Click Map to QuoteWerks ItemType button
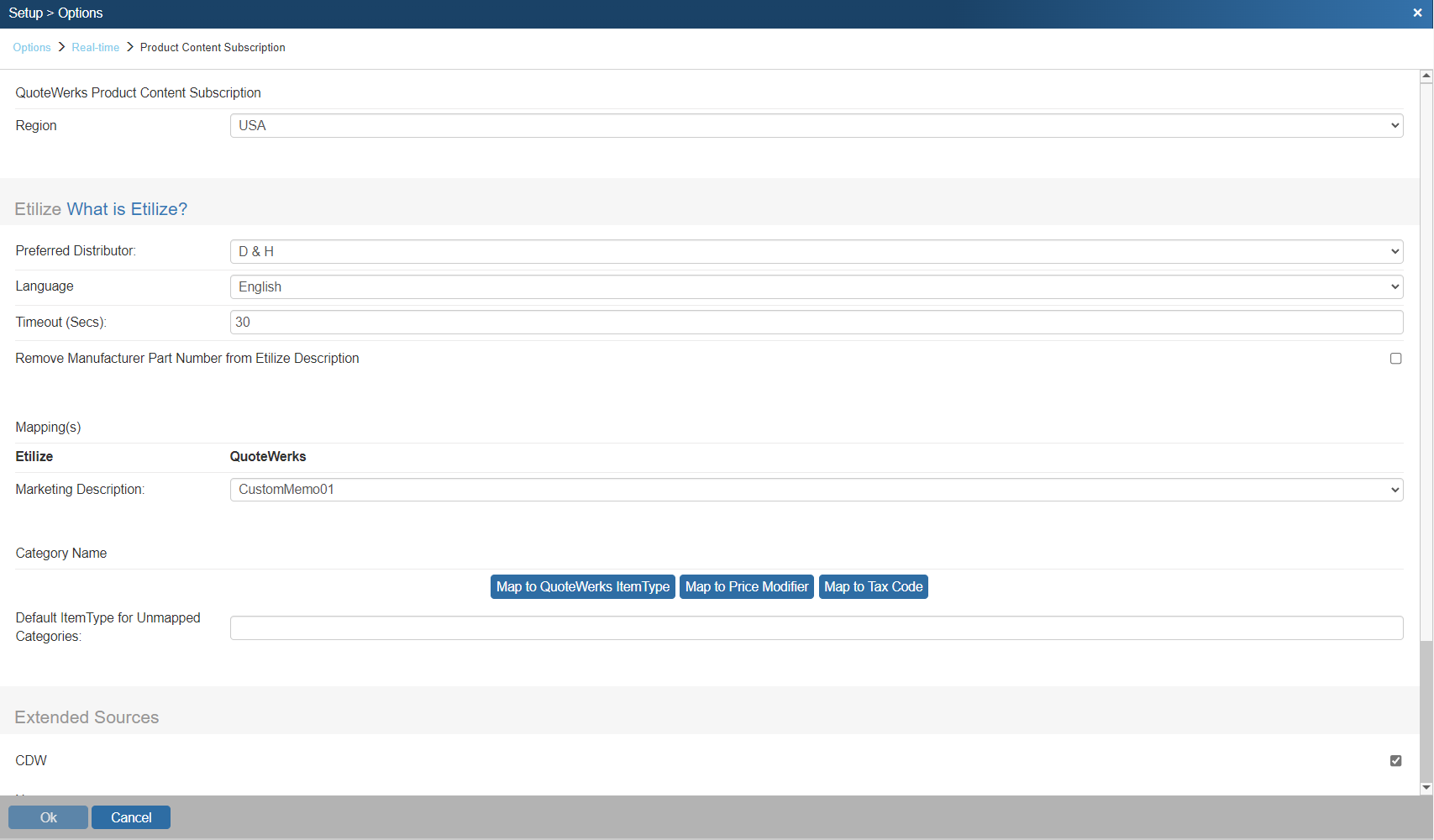Viewport: 1434px width, 840px height. coord(583,587)
